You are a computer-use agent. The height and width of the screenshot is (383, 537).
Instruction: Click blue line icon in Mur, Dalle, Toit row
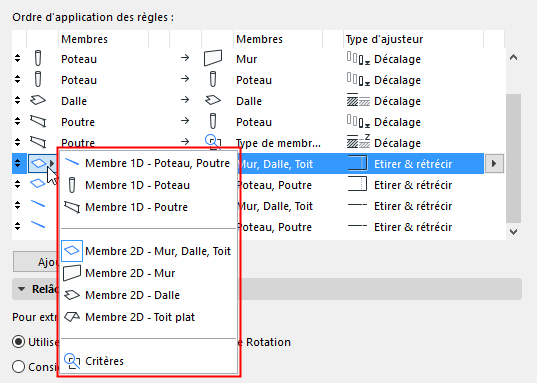(38, 205)
